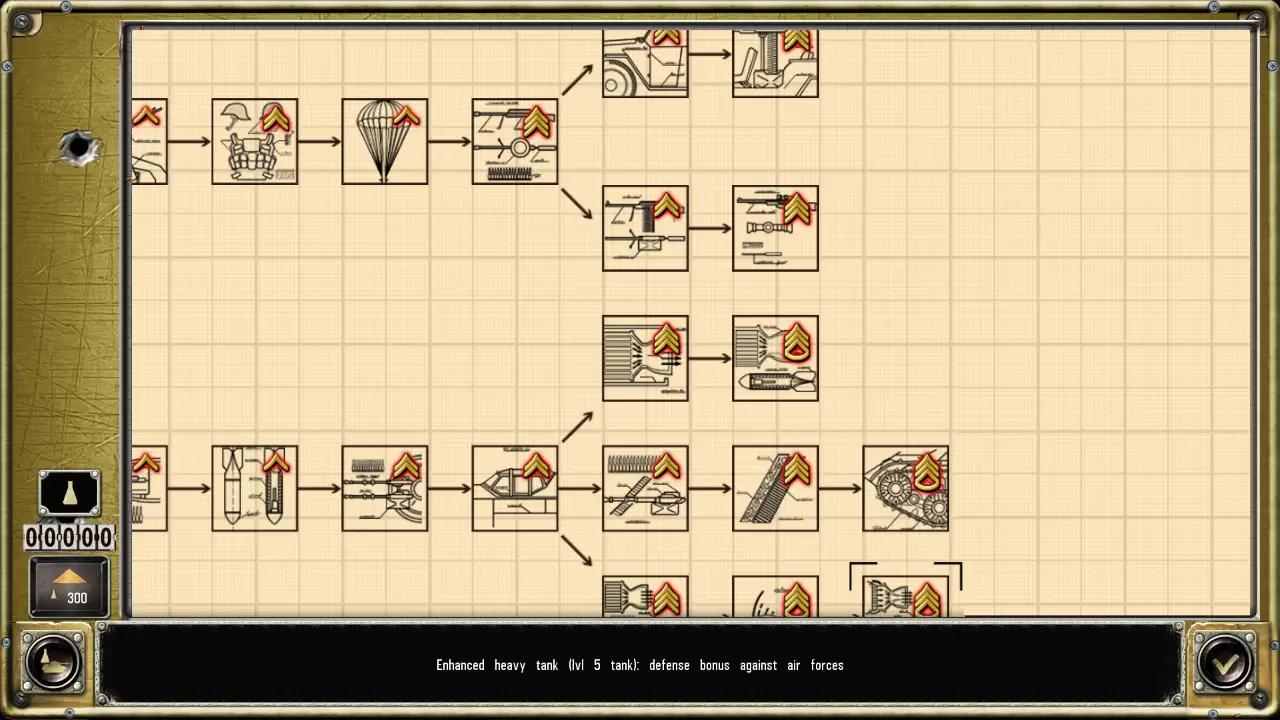Screen dimensions: 1280x720
Task: Pick the sloped armor plate upgrade
Action: [x=775, y=488]
